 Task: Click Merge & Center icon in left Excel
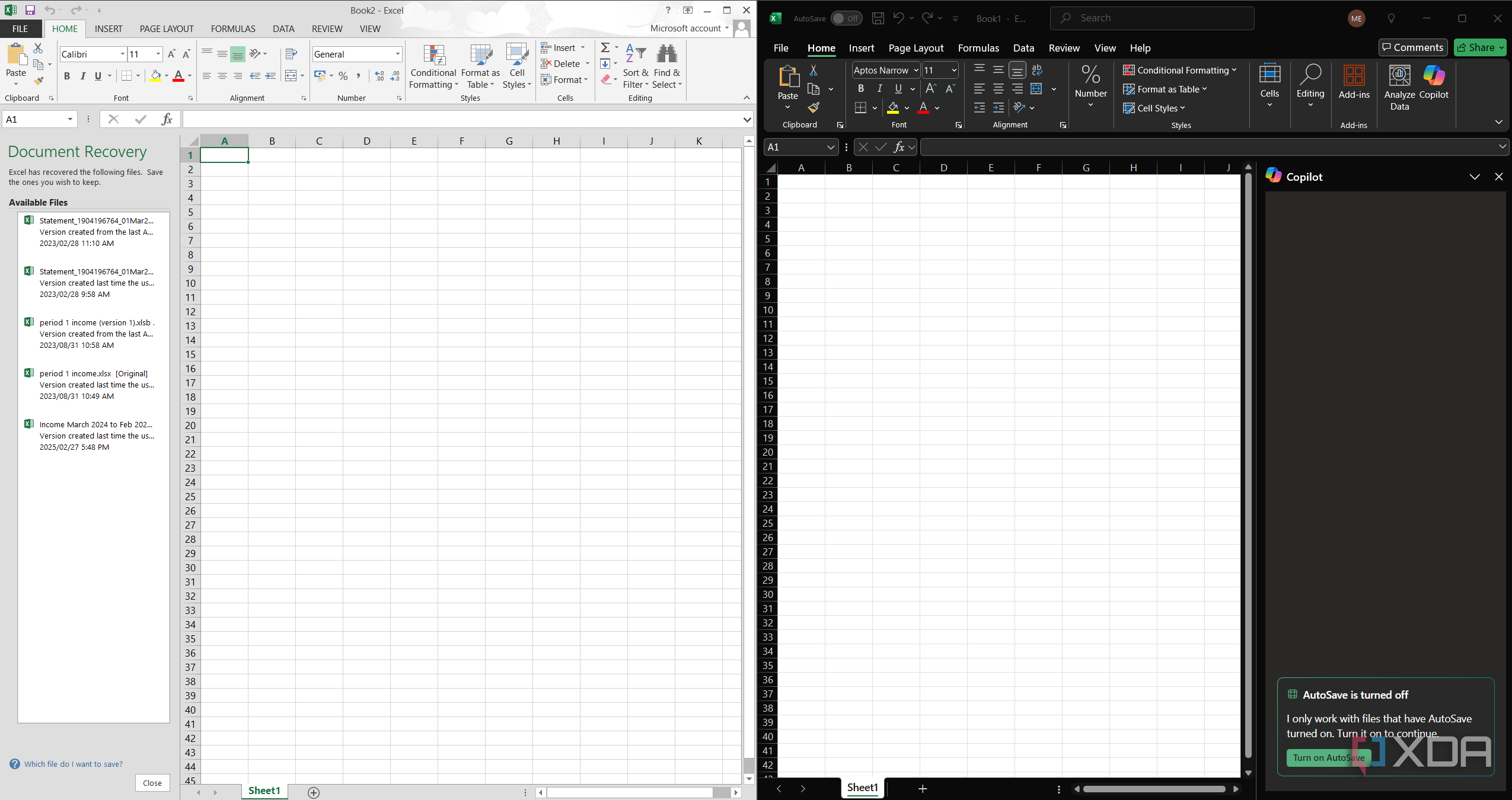point(291,76)
